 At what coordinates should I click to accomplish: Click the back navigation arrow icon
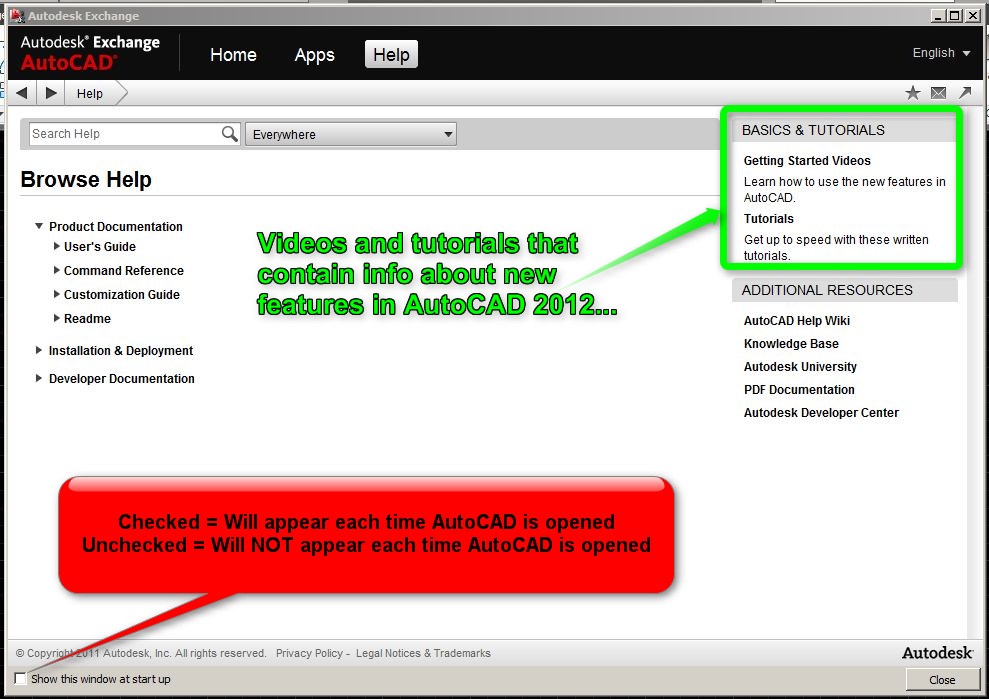pyautogui.click(x=21, y=93)
